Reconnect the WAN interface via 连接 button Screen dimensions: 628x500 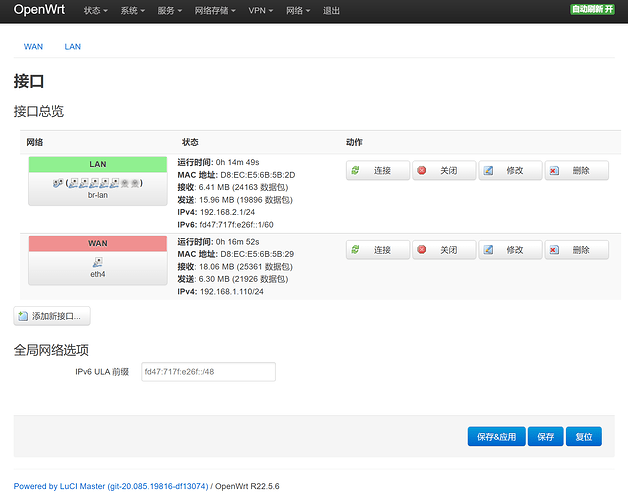[377, 250]
